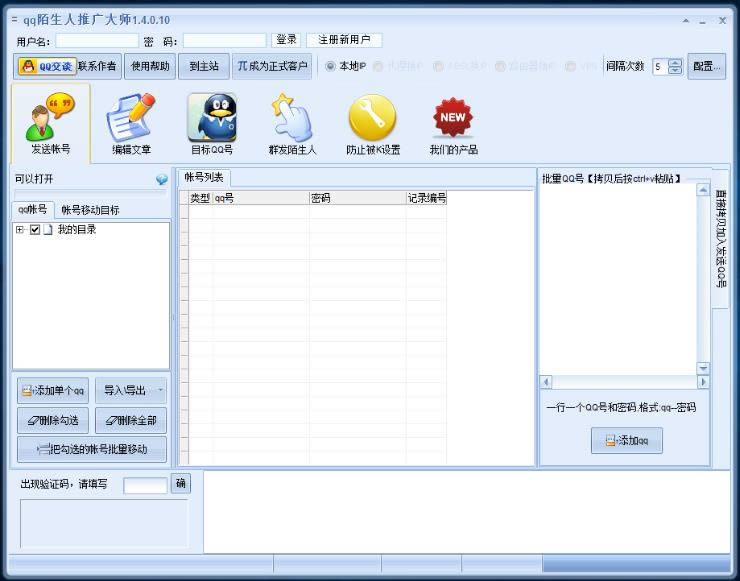The width and height of the screenshot is (740, 581).
Task: Switch to the 帐号移动目标 tab
Action: tap(90, 210)
